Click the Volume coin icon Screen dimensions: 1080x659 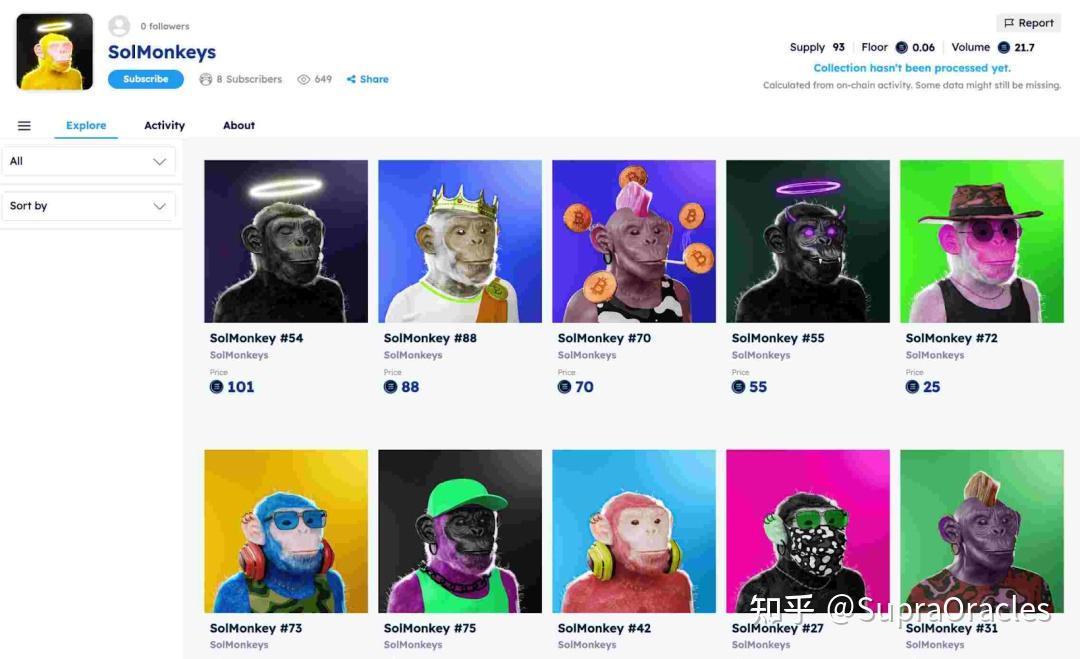(1004, 48)
